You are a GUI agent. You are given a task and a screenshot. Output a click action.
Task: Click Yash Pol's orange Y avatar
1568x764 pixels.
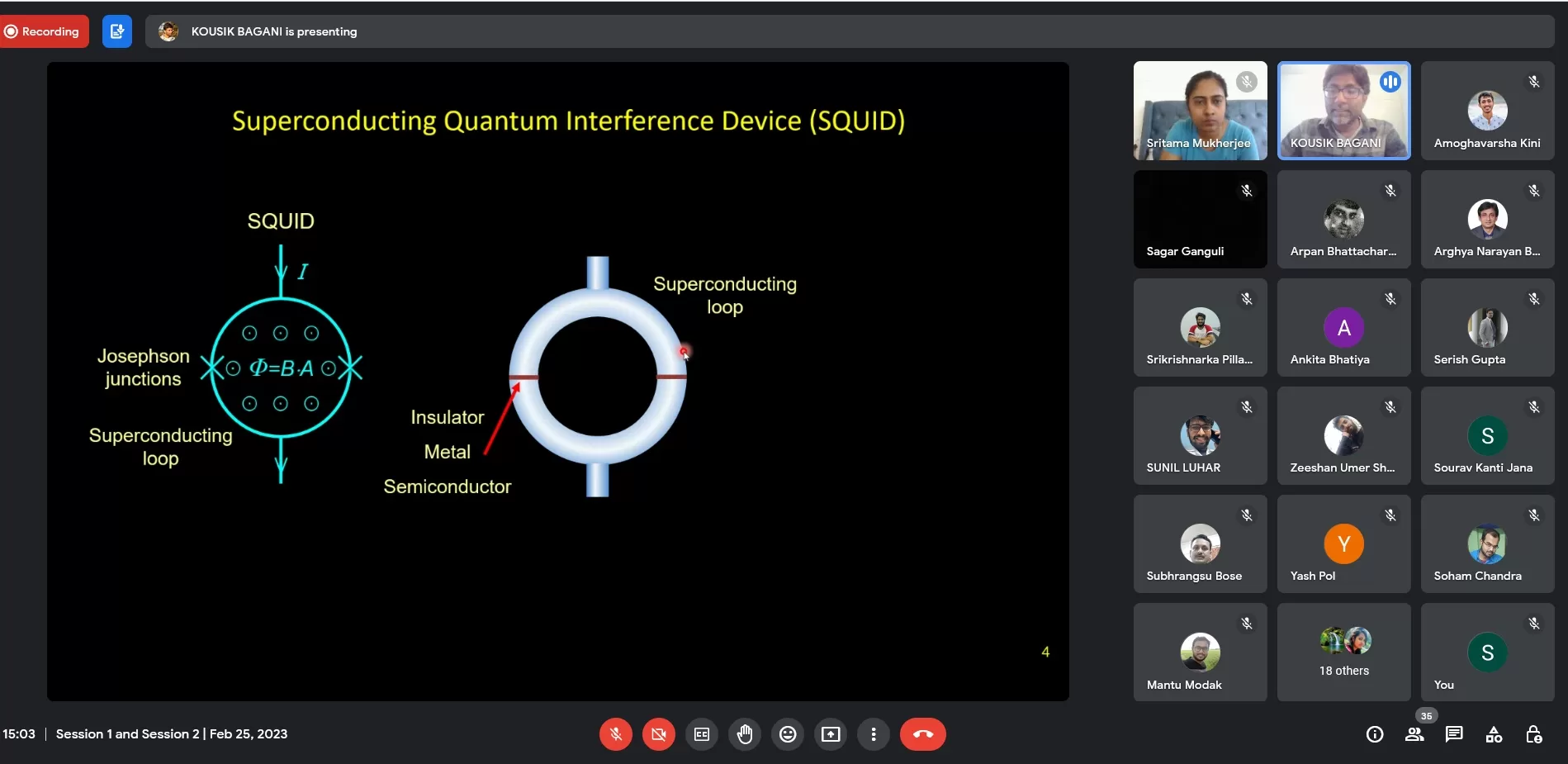click(x=1344, y=544)
